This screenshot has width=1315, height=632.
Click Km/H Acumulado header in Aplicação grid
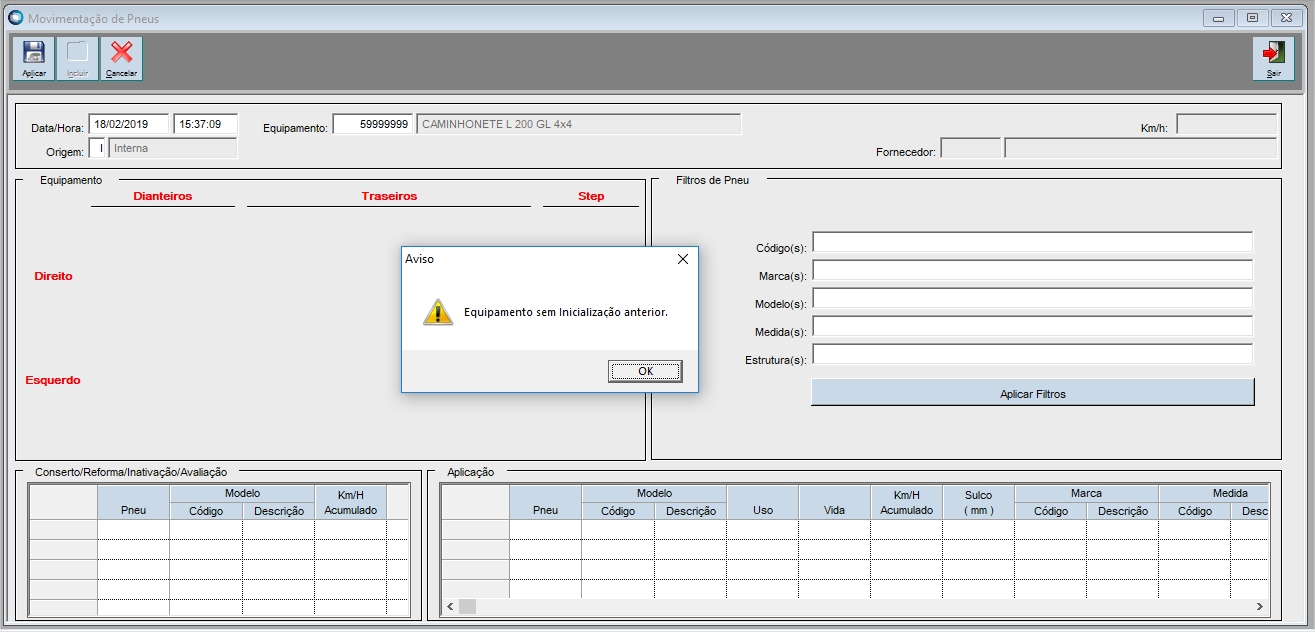(906, 503)
